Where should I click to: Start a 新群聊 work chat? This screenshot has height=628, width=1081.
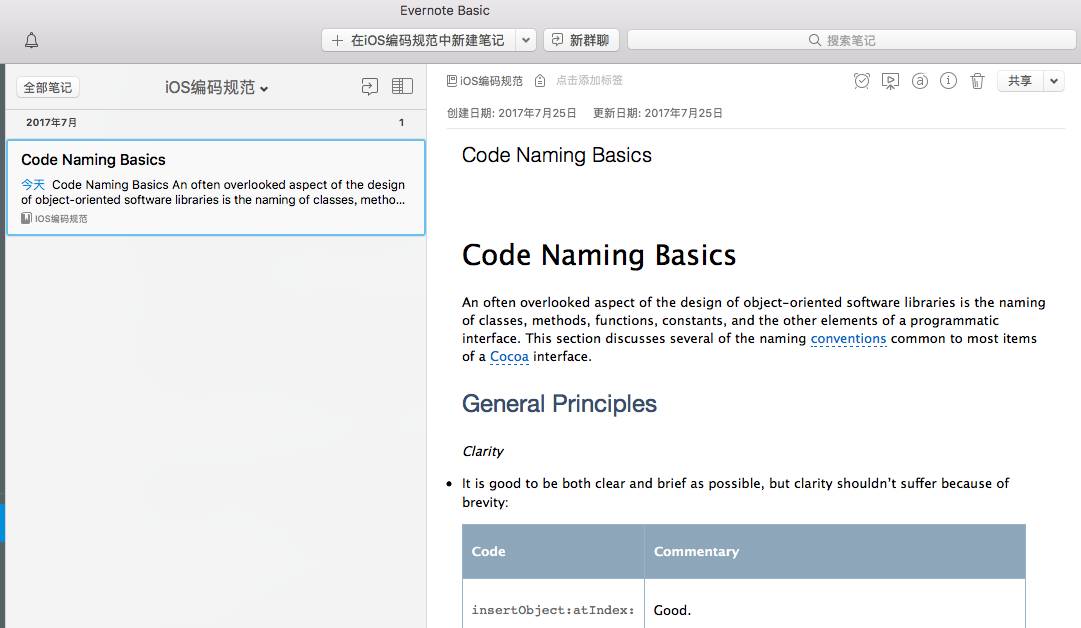[581, 40]
